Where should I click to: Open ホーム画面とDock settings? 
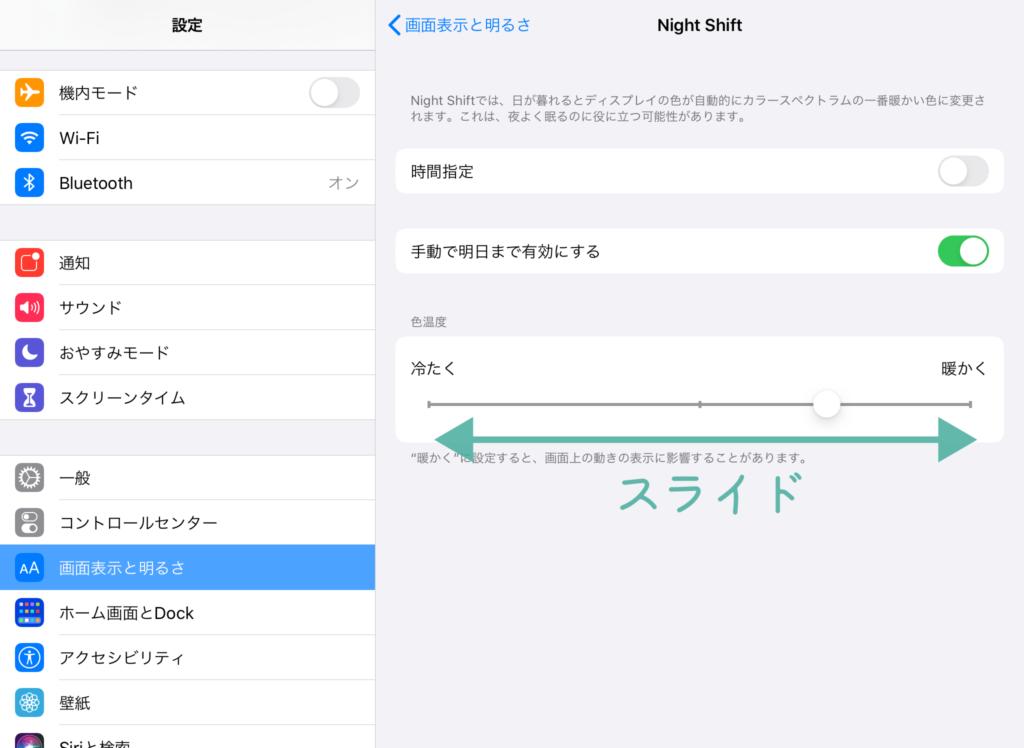pyautogui.click(x=187, y=613)
